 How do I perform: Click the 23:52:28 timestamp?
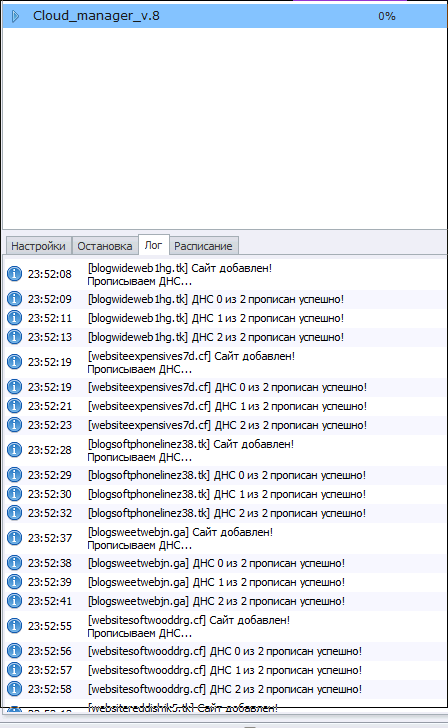click(50, 450)
